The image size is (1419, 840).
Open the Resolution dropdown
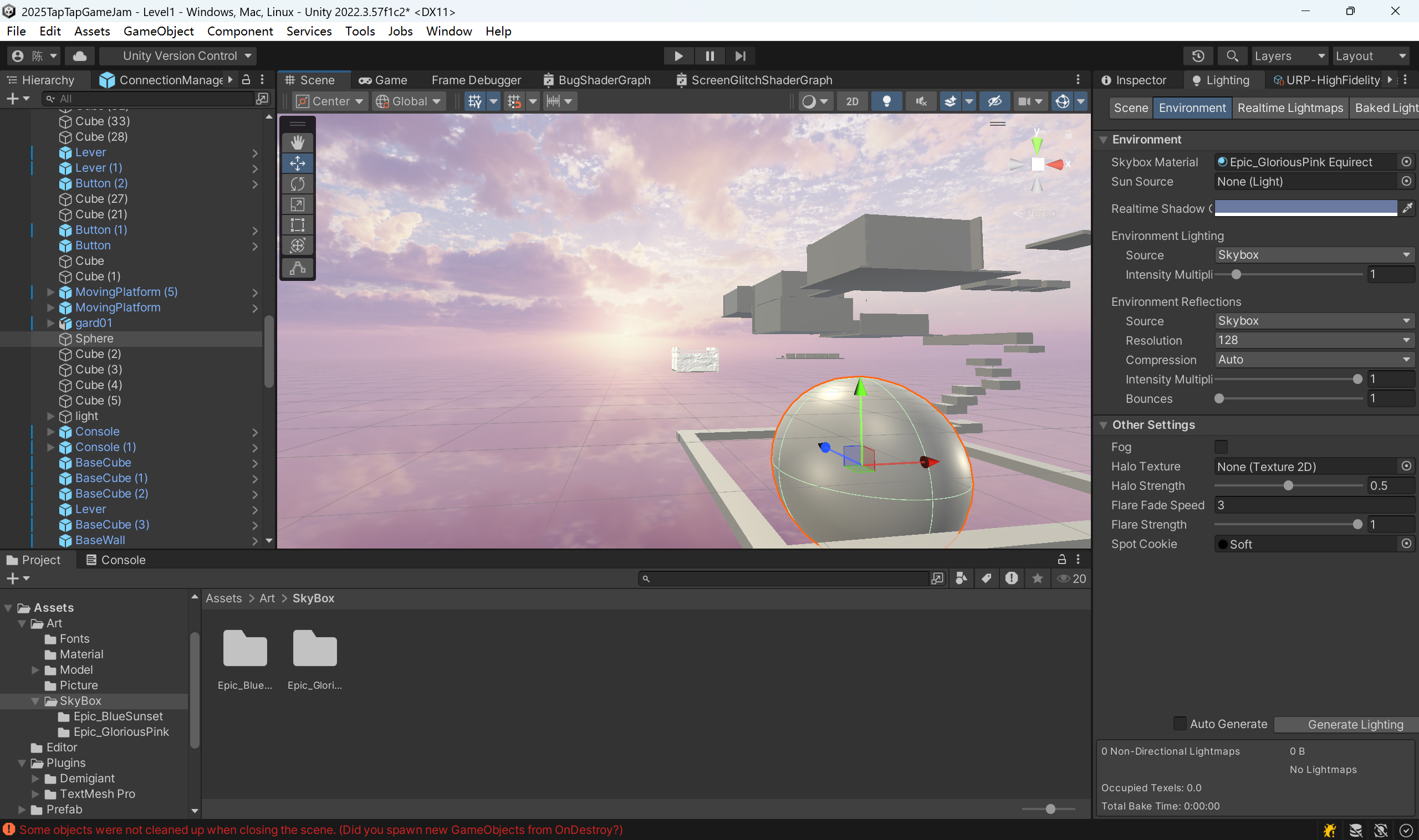1314,340
